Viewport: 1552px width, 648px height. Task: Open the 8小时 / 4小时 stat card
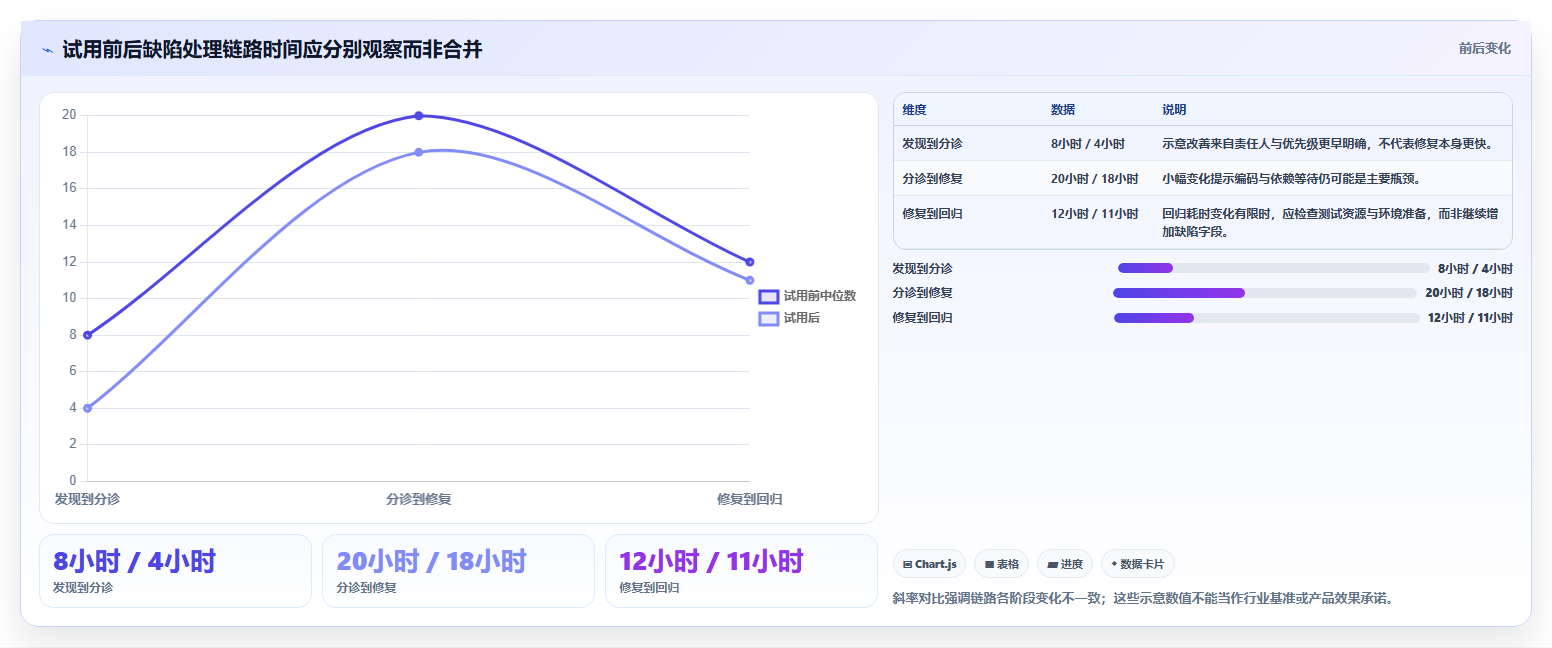point(176,571)
